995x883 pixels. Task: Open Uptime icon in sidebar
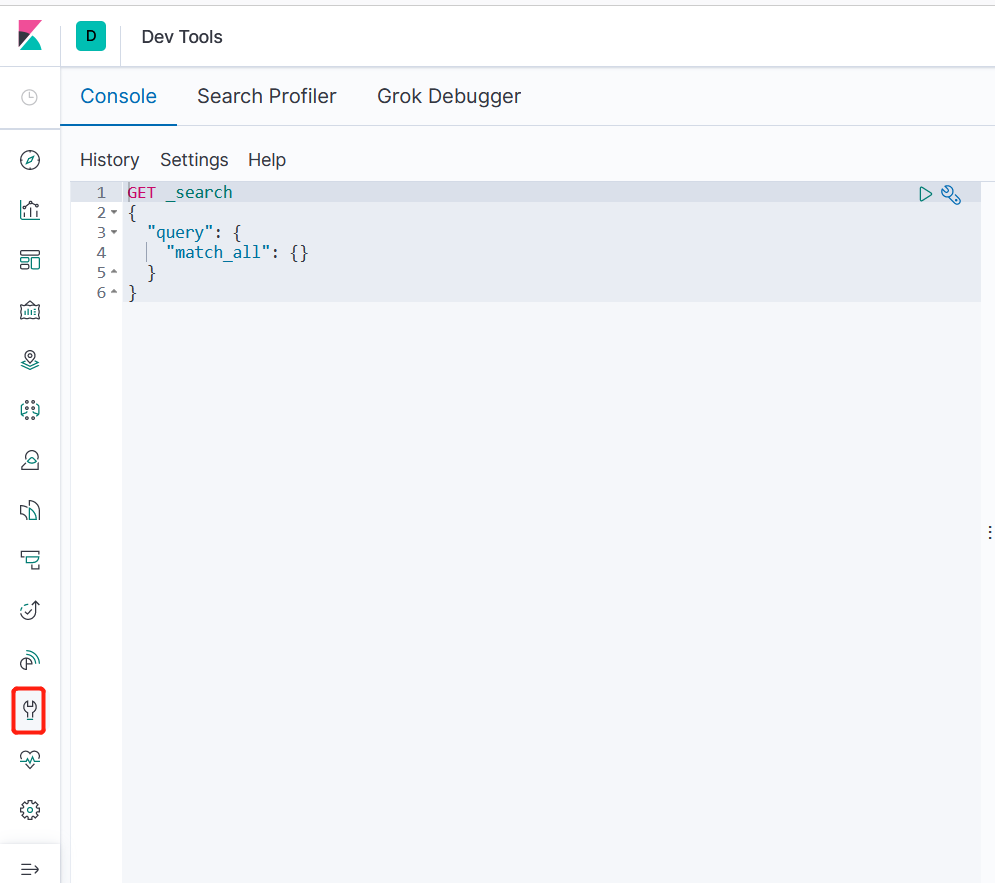(x=30, y=610)
